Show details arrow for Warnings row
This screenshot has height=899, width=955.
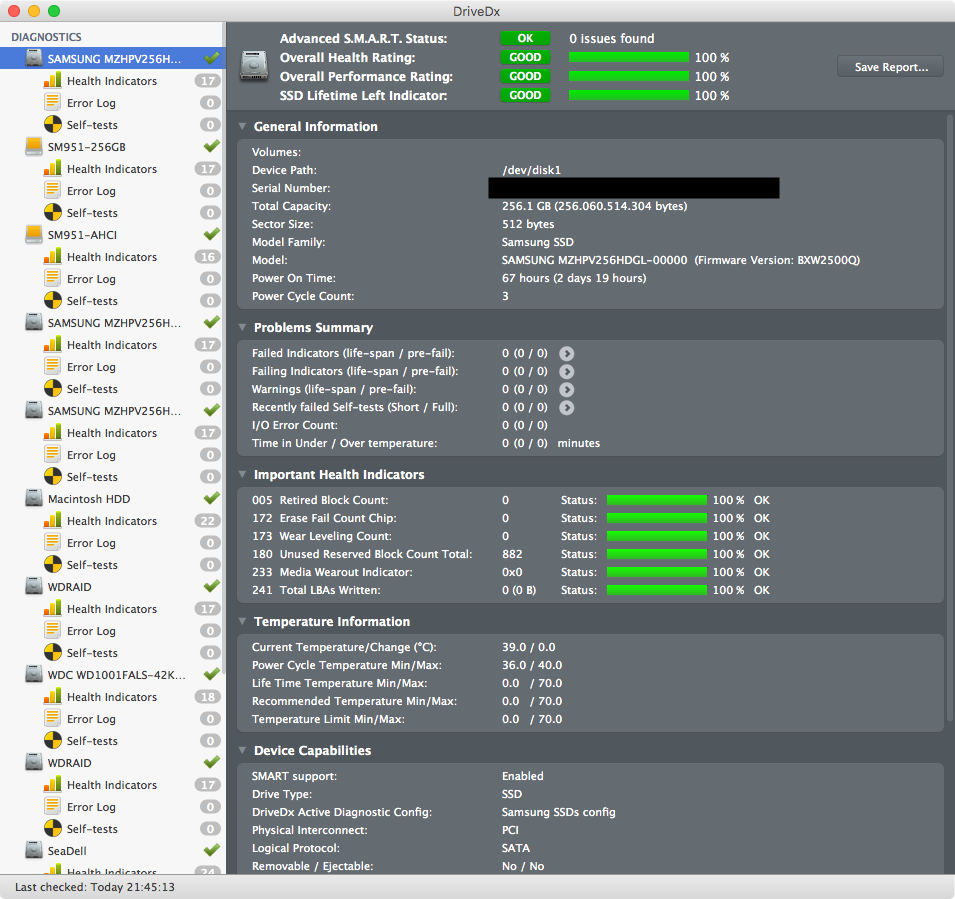point(566,389)
